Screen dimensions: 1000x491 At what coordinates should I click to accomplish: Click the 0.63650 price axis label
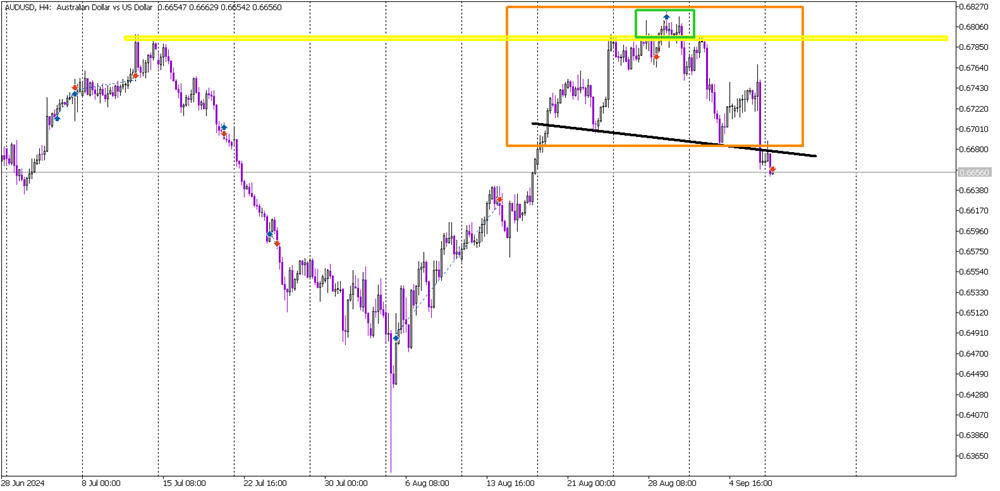tap(975, 456)
